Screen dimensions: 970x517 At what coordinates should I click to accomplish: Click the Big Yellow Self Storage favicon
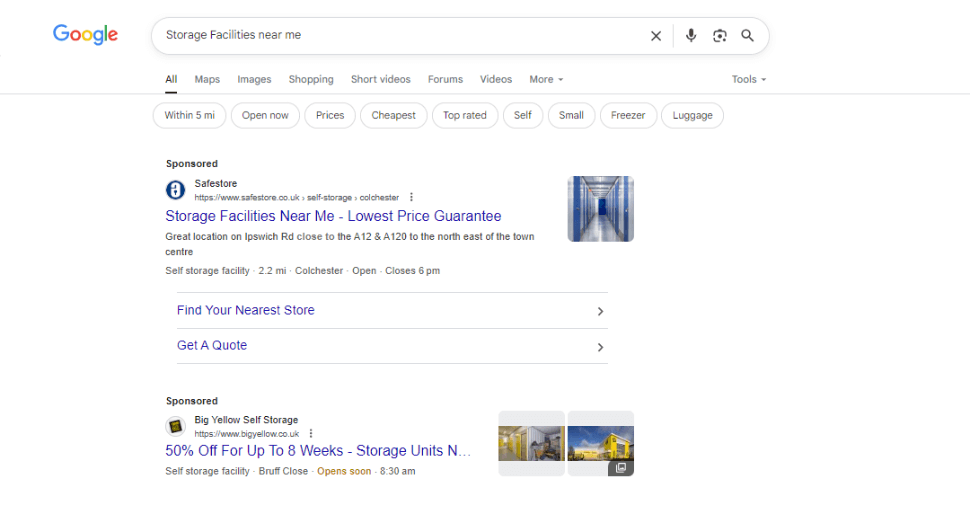175,426
